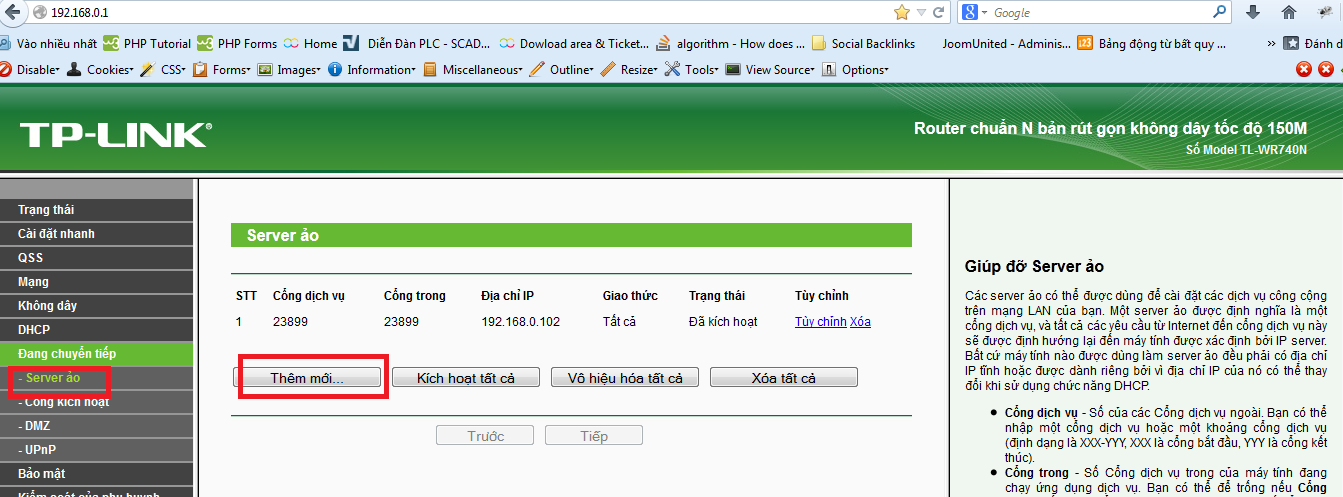The image size is (1343, 497).
Task: Click the magnifier search icon in the search box
Action: pos(1220,13)
